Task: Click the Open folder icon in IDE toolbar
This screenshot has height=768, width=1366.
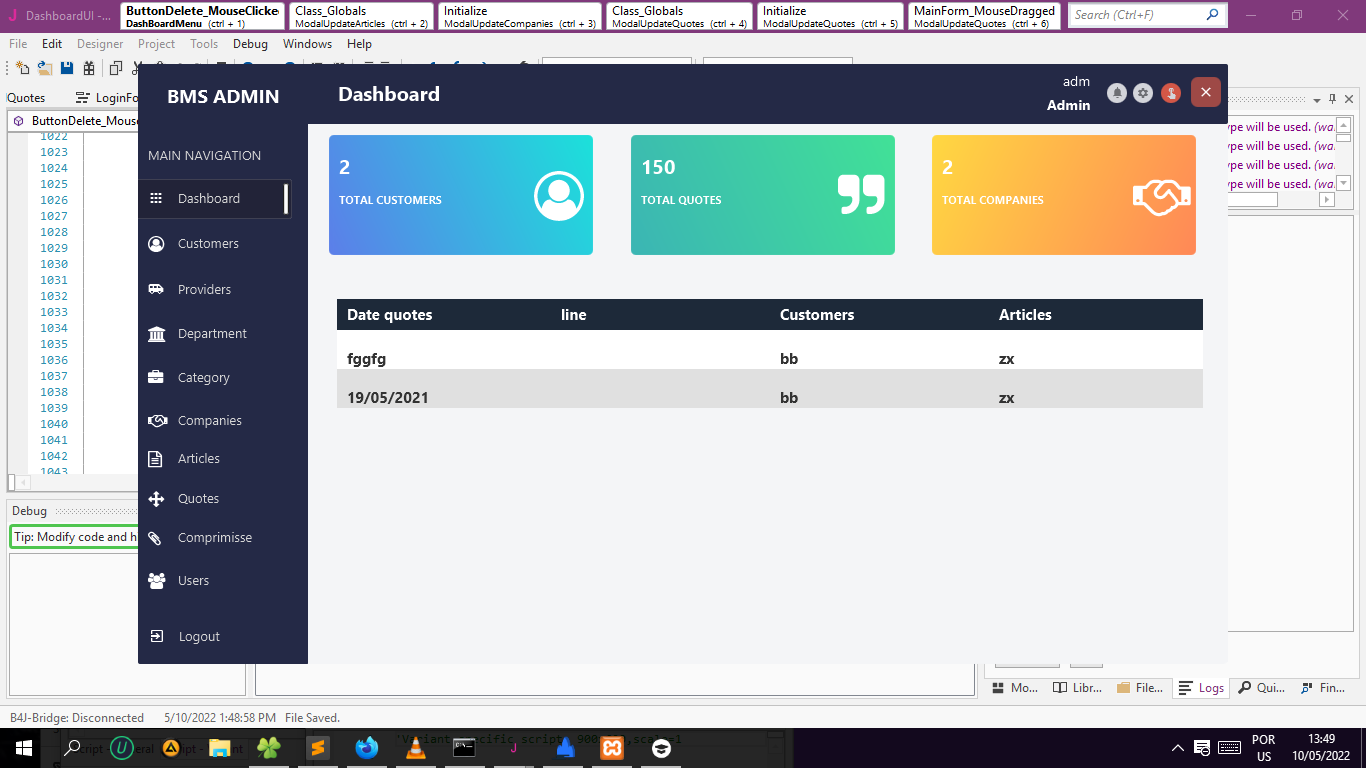Action: pyautogui.click(x=45, y=68)
